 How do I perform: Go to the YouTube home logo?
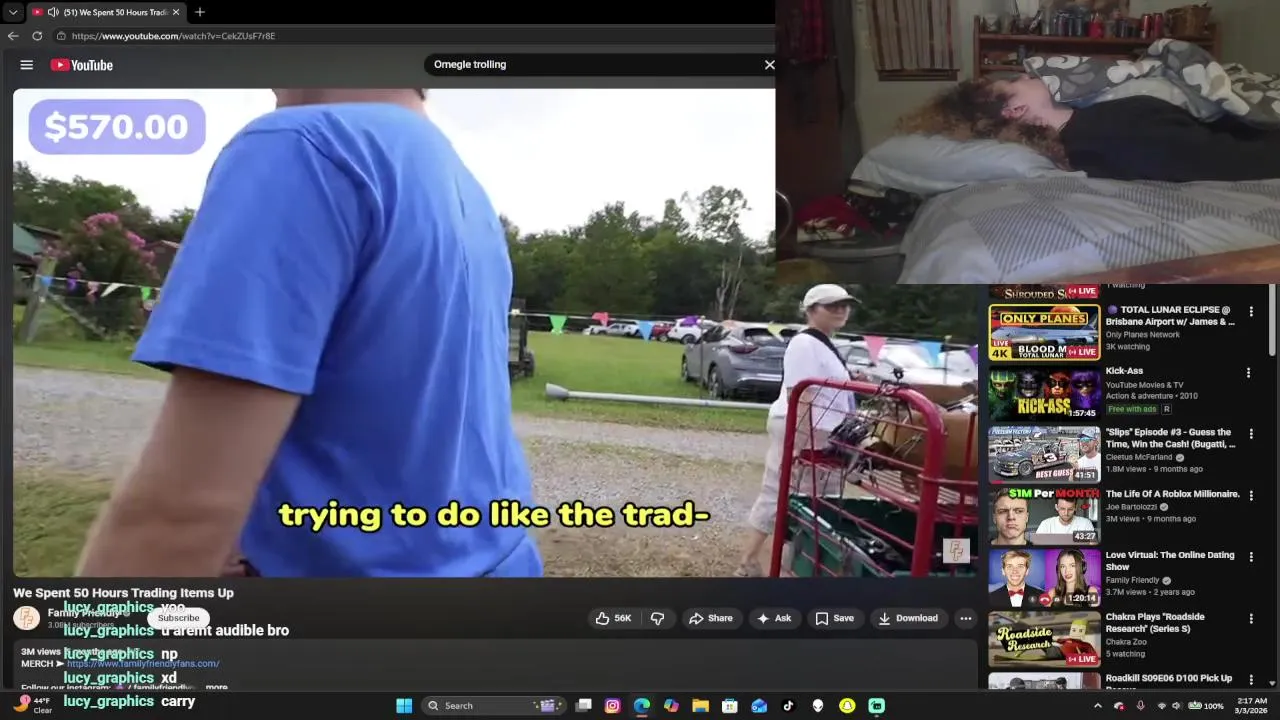(x=82, y=65)
